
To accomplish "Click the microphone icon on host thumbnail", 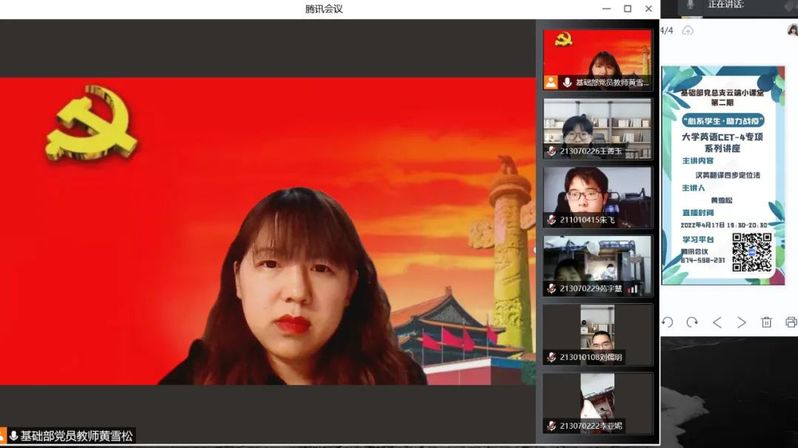I will pyautogui.click(x=567, y=82).
